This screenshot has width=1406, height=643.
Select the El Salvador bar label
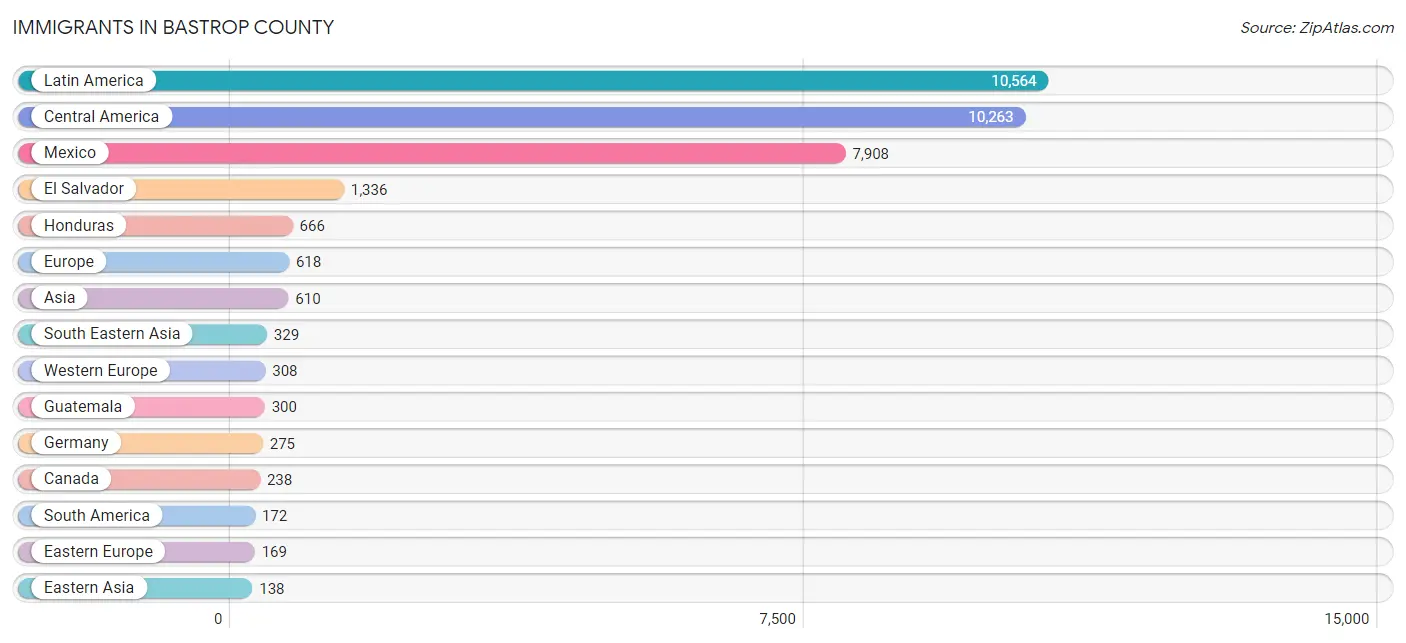84,189
